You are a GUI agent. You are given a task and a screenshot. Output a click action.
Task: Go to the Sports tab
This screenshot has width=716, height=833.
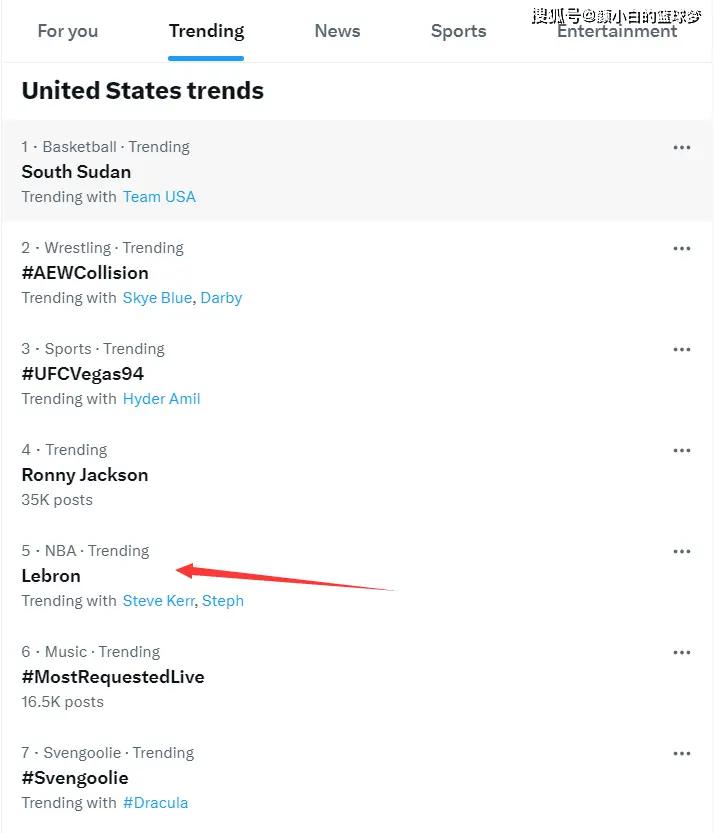(x=458, y=31)
